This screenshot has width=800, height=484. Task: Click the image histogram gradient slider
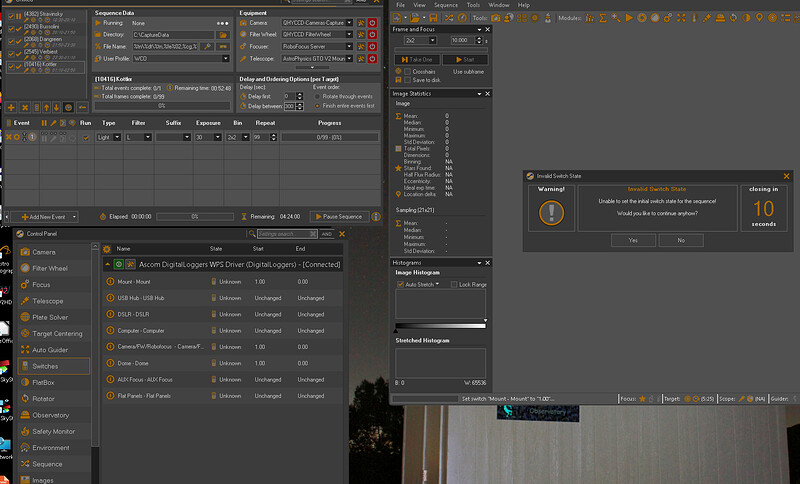pyautogui.click(x=441, y=327)
